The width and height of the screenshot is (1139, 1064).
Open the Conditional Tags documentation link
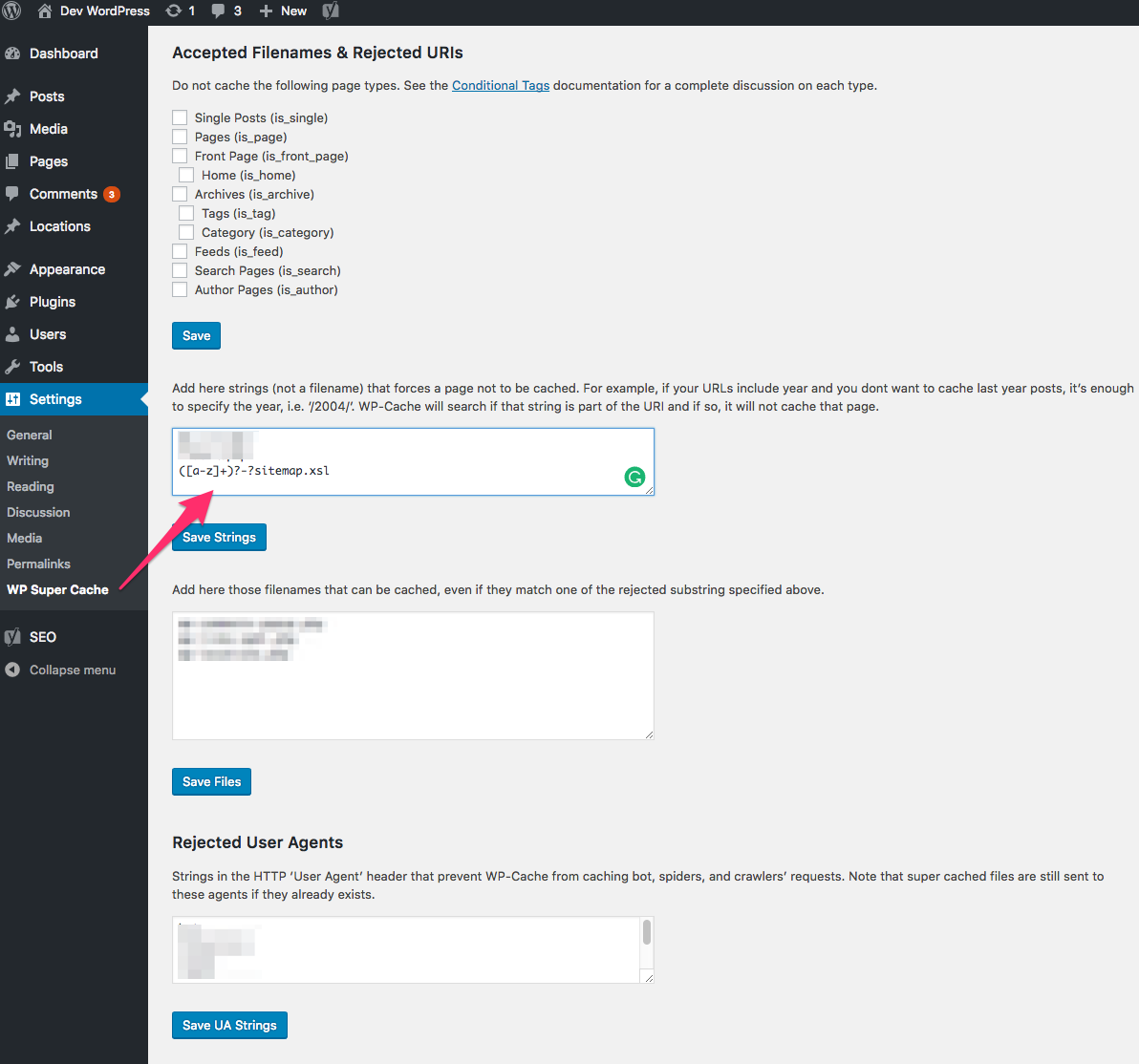[x=501, y=85]
